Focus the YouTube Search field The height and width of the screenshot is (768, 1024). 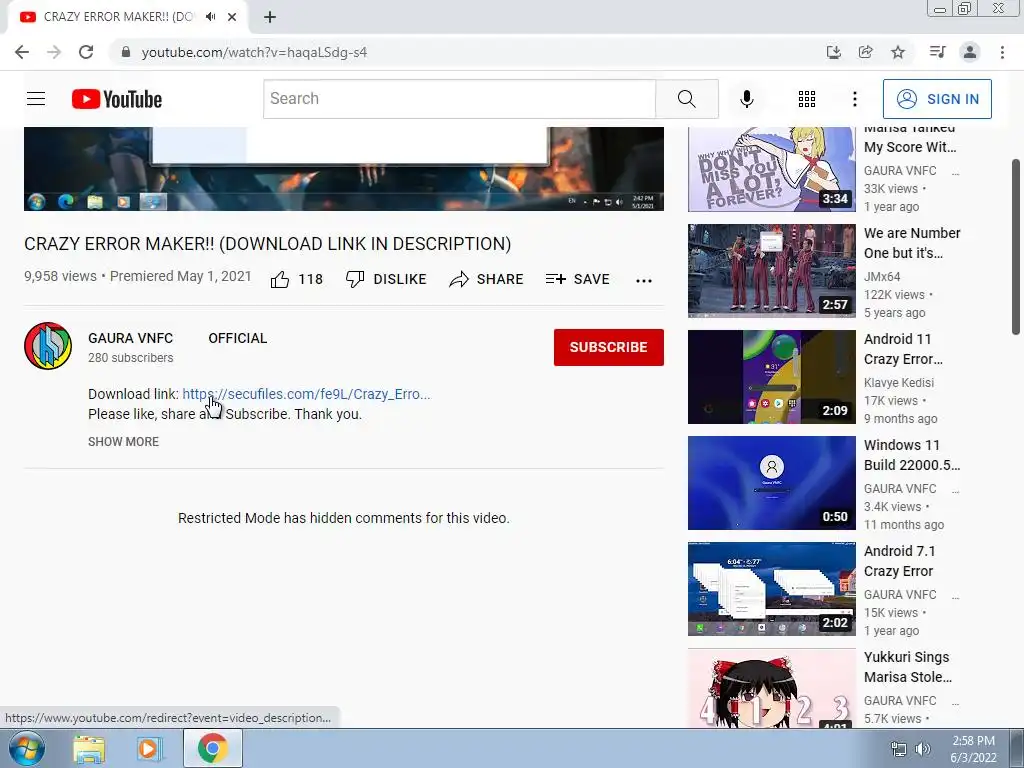pyautogui.click(x=459, y=99)
